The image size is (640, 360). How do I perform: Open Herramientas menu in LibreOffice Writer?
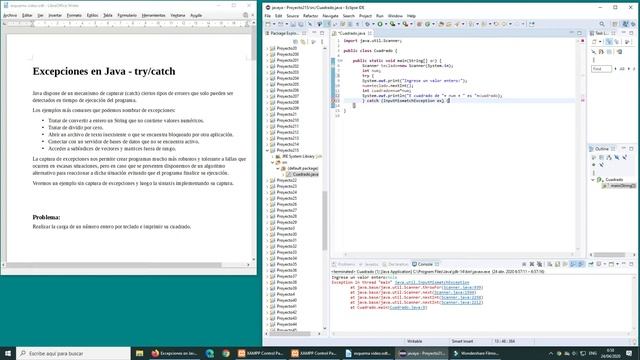click(153, 15)
